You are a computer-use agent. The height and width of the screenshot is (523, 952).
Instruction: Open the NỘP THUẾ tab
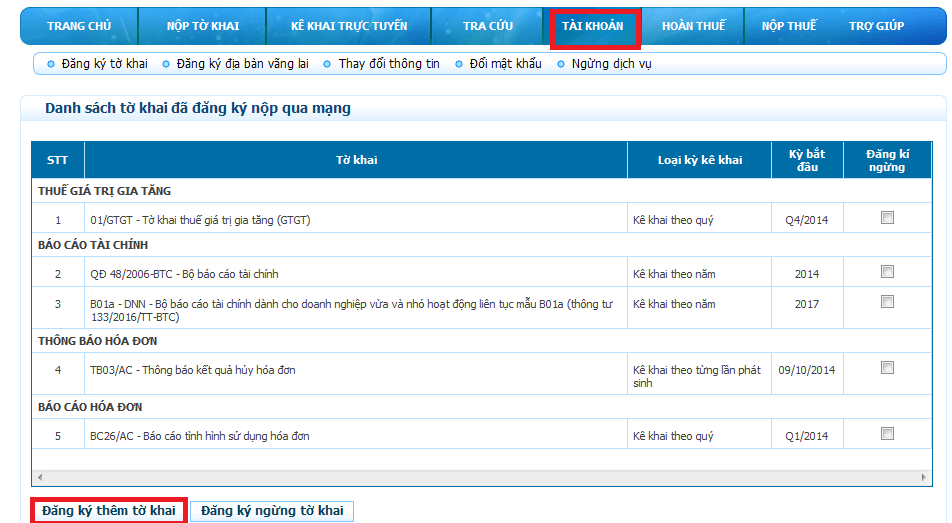[789, 26]
